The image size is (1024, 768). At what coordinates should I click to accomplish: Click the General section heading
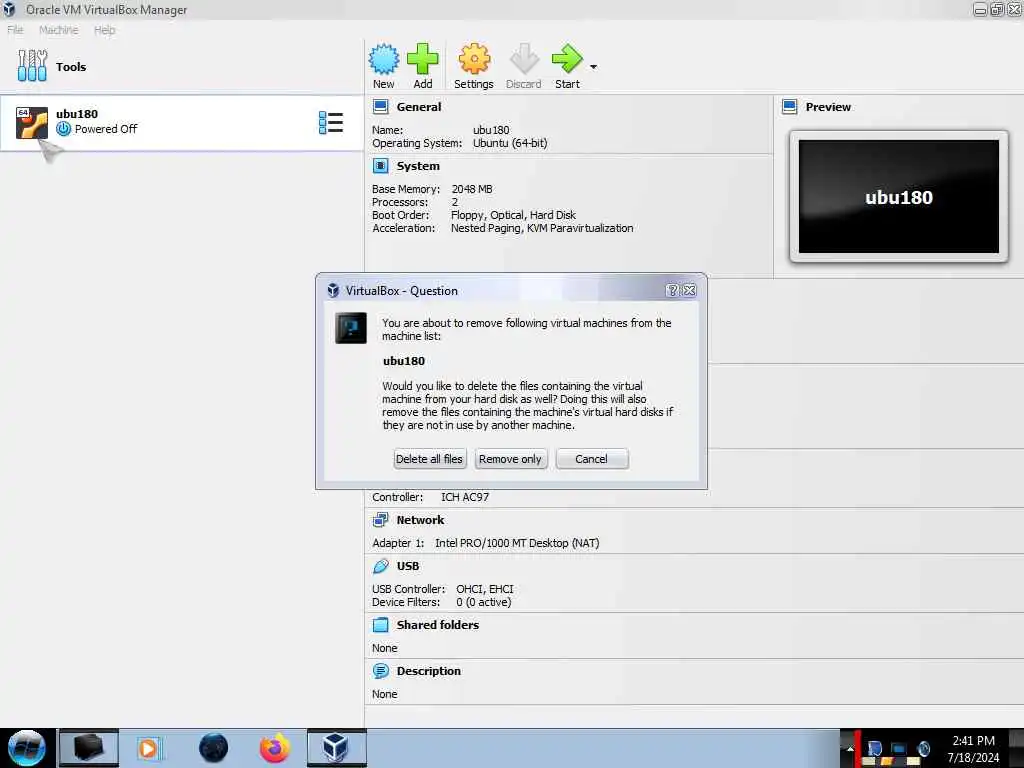coord(419,107)
